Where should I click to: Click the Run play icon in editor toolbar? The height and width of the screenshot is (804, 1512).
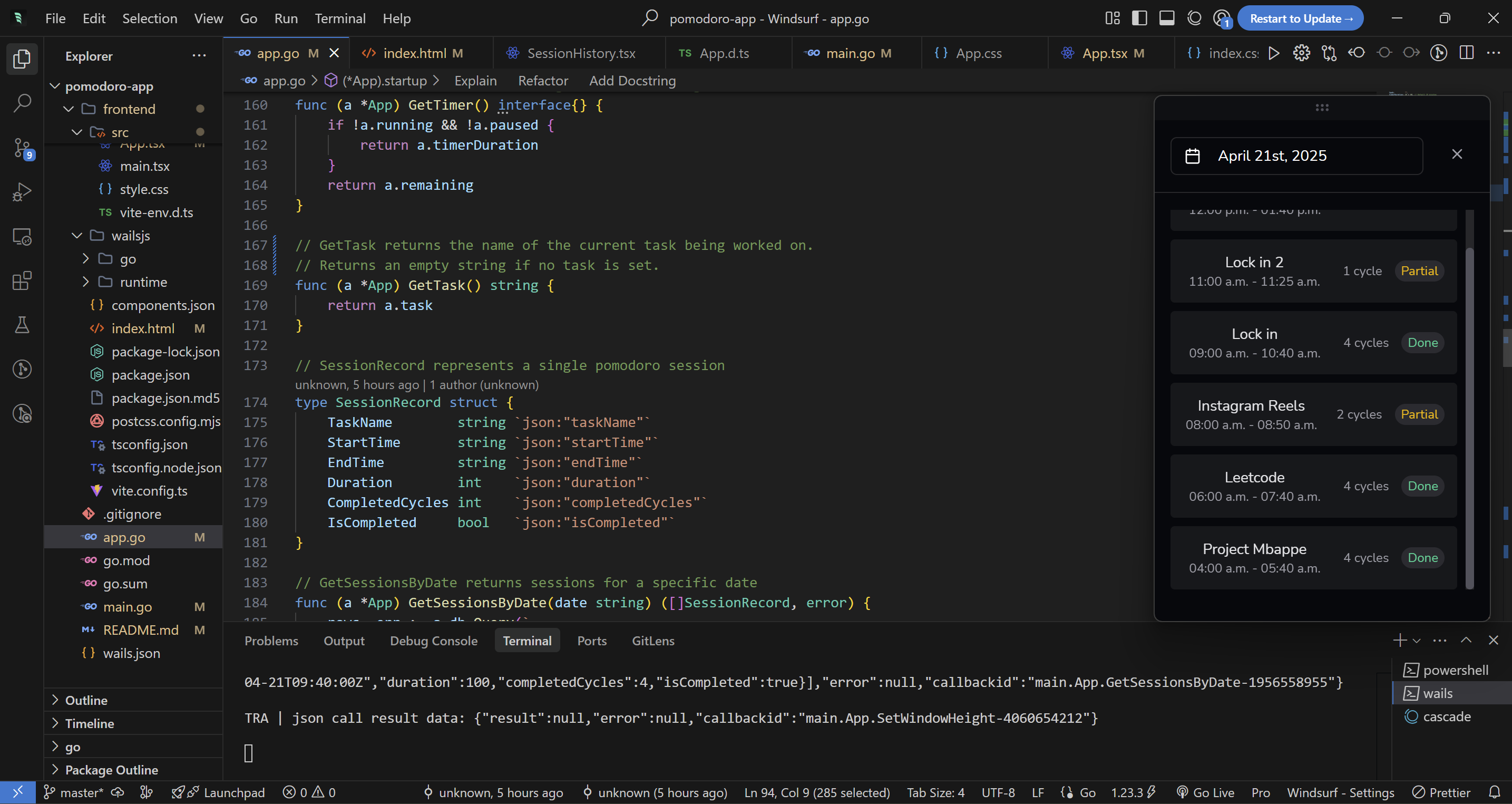point(1273,53)
